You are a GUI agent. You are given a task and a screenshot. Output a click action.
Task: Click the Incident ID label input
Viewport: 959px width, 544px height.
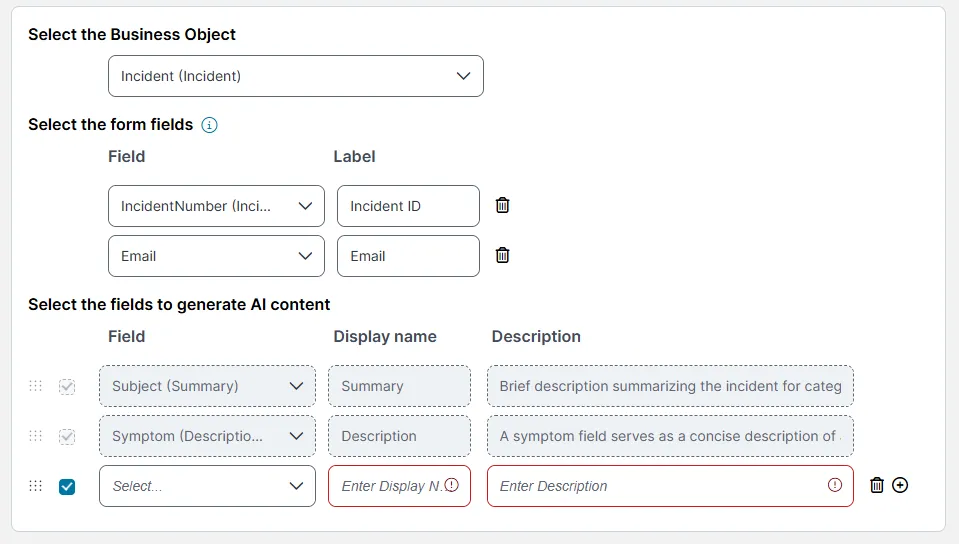click(x=408, y=206)
